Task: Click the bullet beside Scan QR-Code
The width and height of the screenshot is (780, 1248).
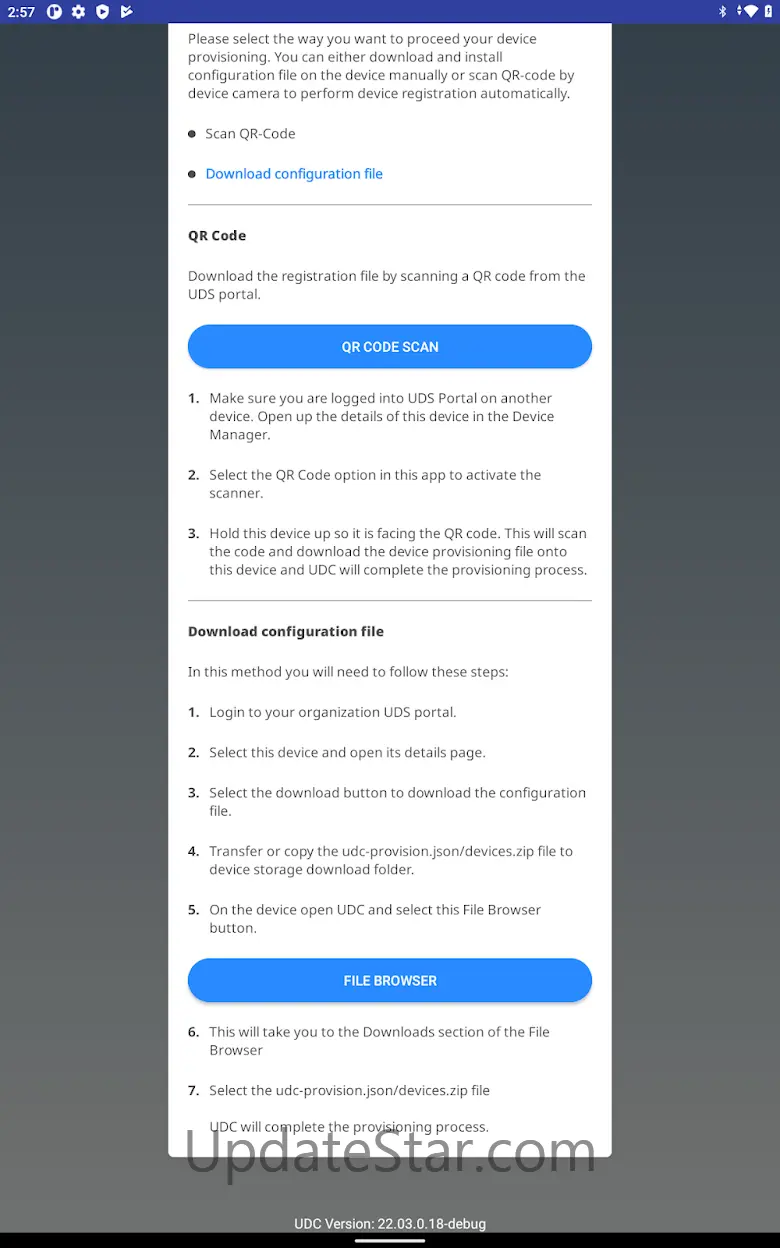Action: (x=192, y=134)
